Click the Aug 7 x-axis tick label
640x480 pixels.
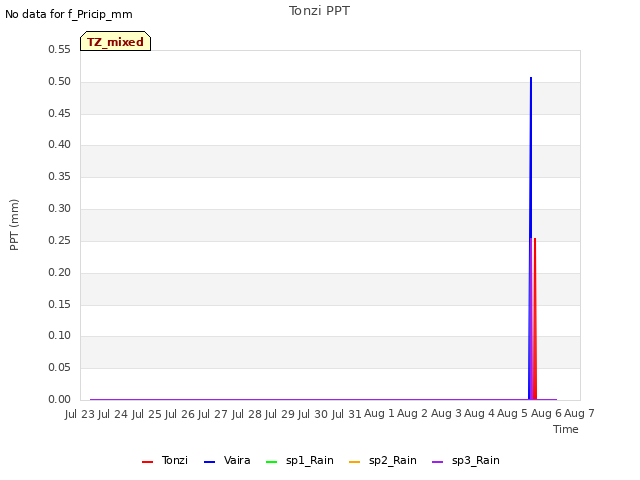(x=579, y=413)
